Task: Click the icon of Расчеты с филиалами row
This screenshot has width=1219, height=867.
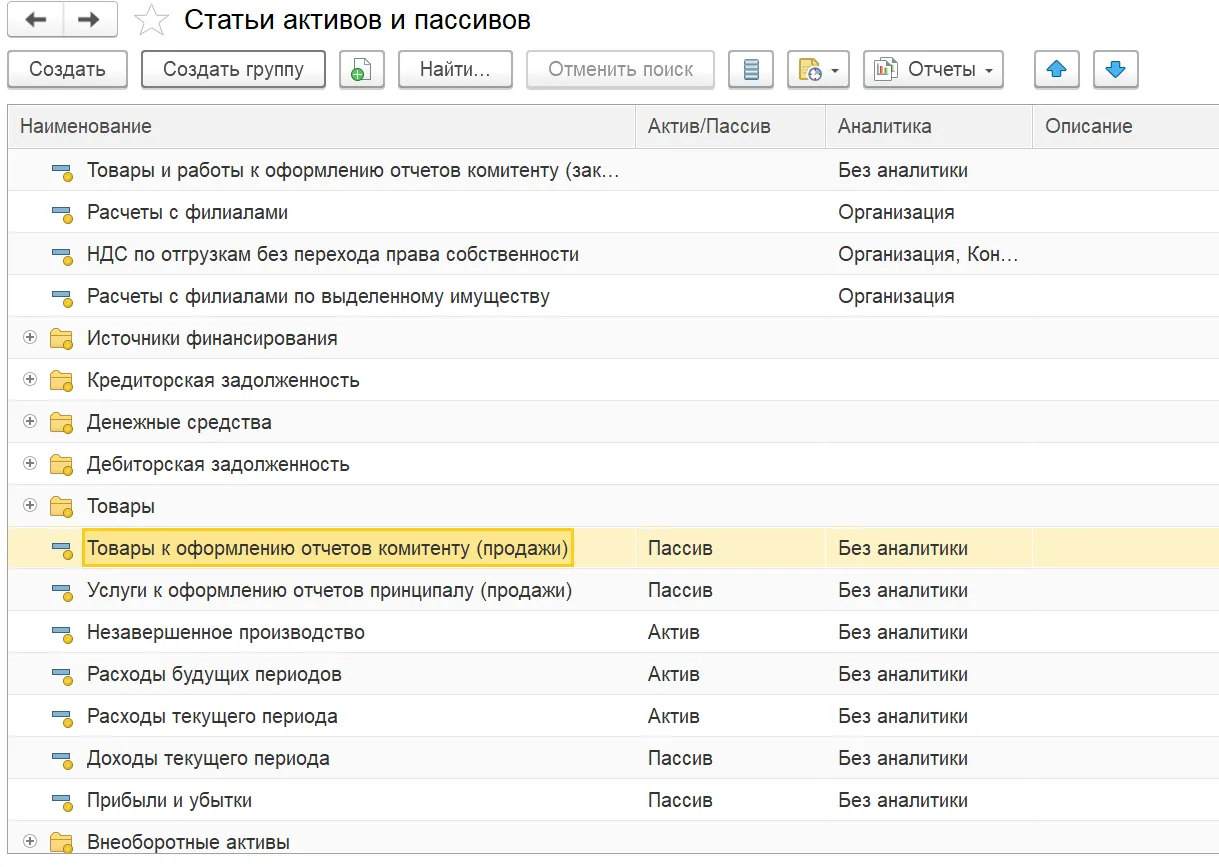Action: [x=62, y=213]
